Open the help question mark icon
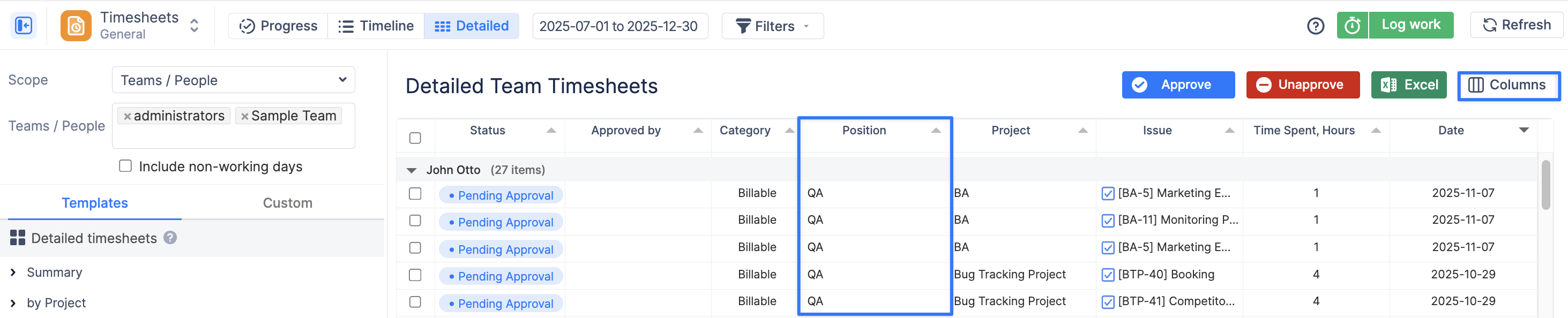 [1316, 26]
